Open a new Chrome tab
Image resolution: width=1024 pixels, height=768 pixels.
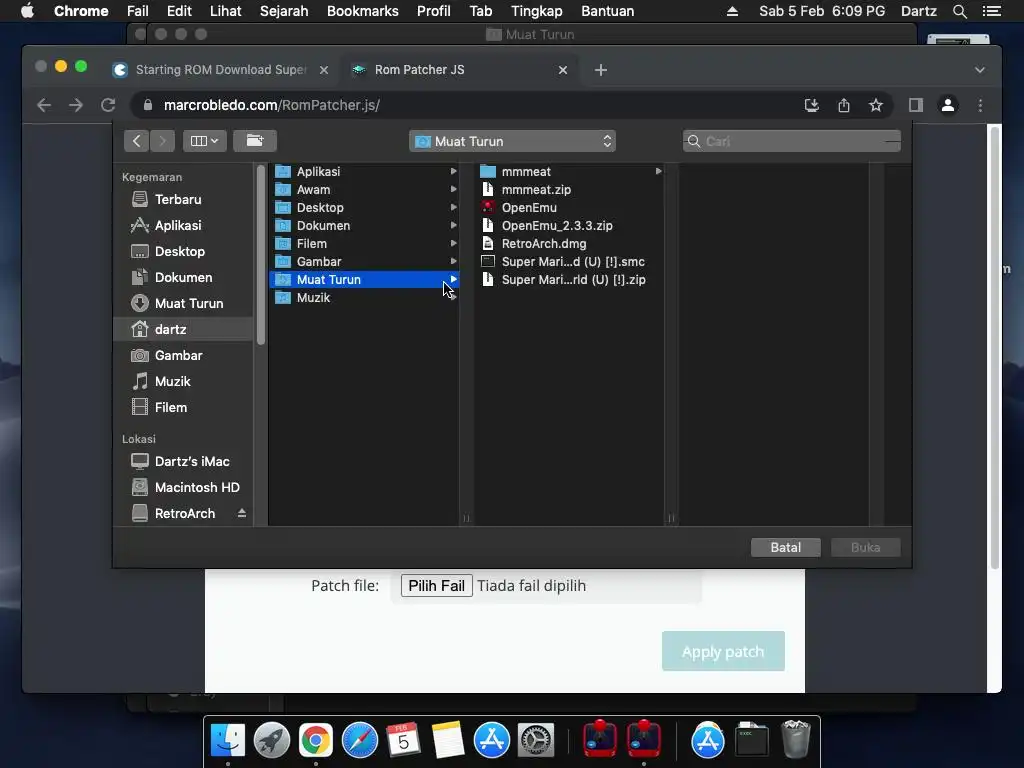[601, 70]
